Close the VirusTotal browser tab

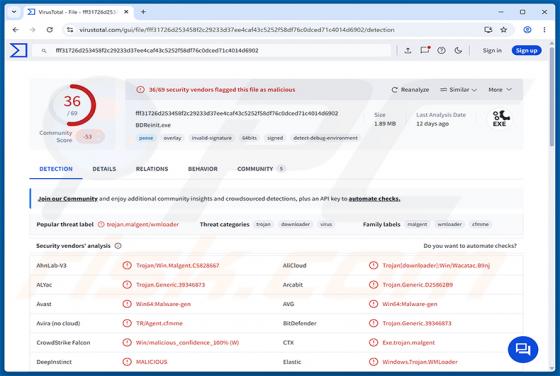(x=126, y=12)
